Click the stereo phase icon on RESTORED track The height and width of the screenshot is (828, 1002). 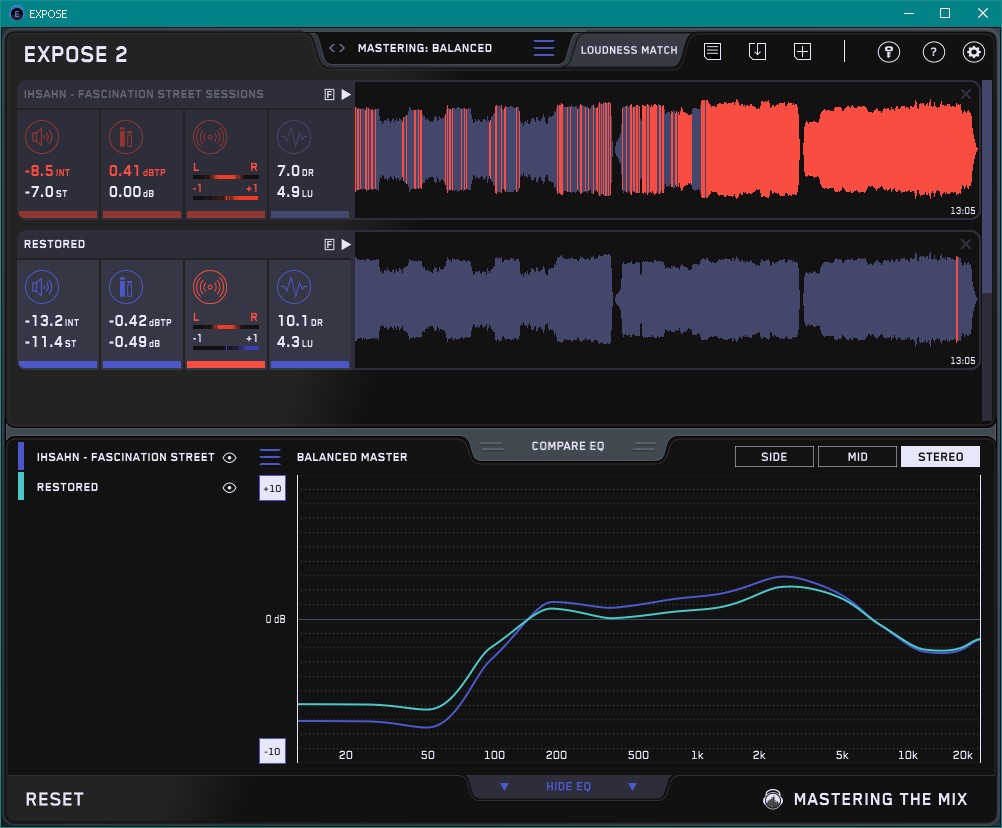pos(210,289)
